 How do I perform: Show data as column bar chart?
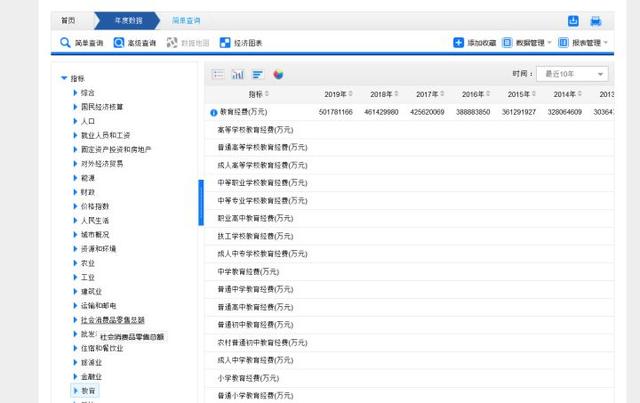coord(238,74)
